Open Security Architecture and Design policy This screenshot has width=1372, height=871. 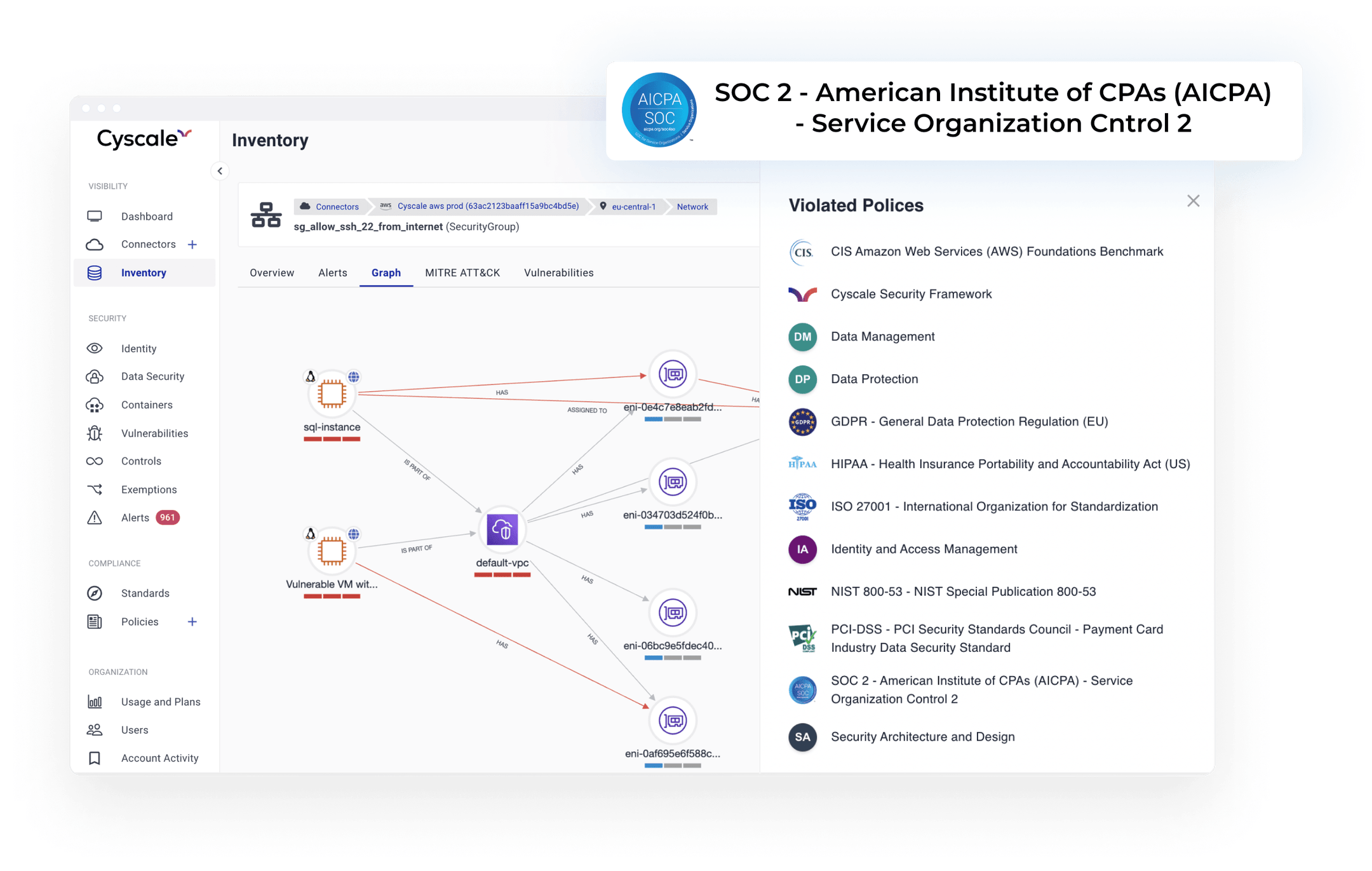(x=923, y=737)
